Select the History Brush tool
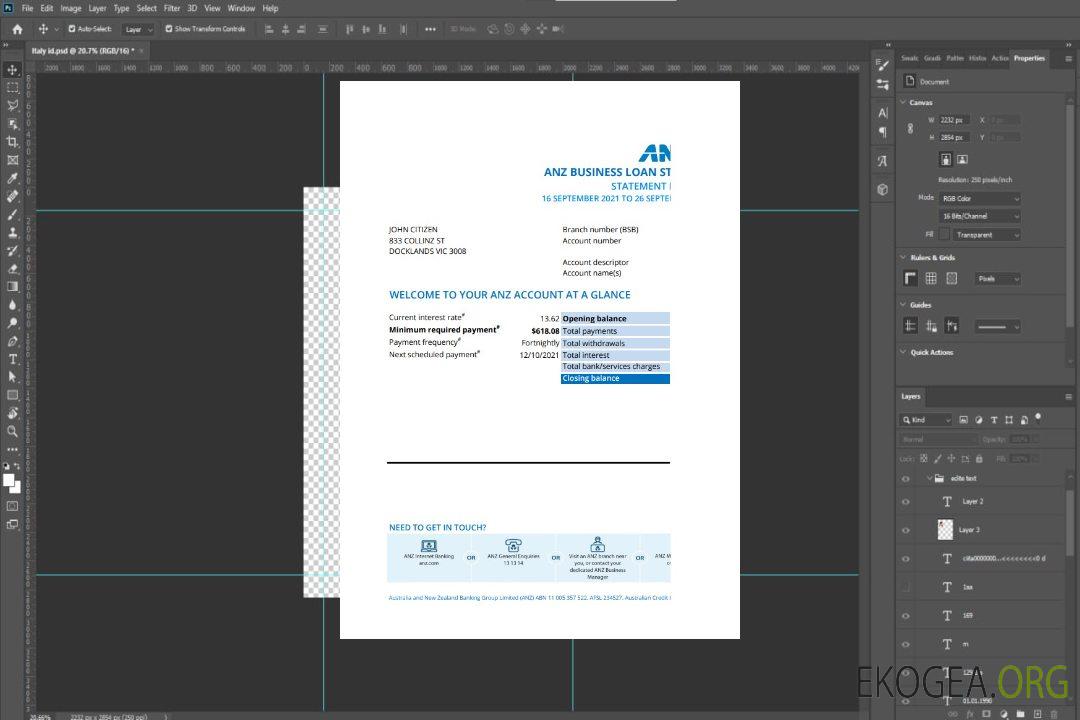 coord(12,251)
